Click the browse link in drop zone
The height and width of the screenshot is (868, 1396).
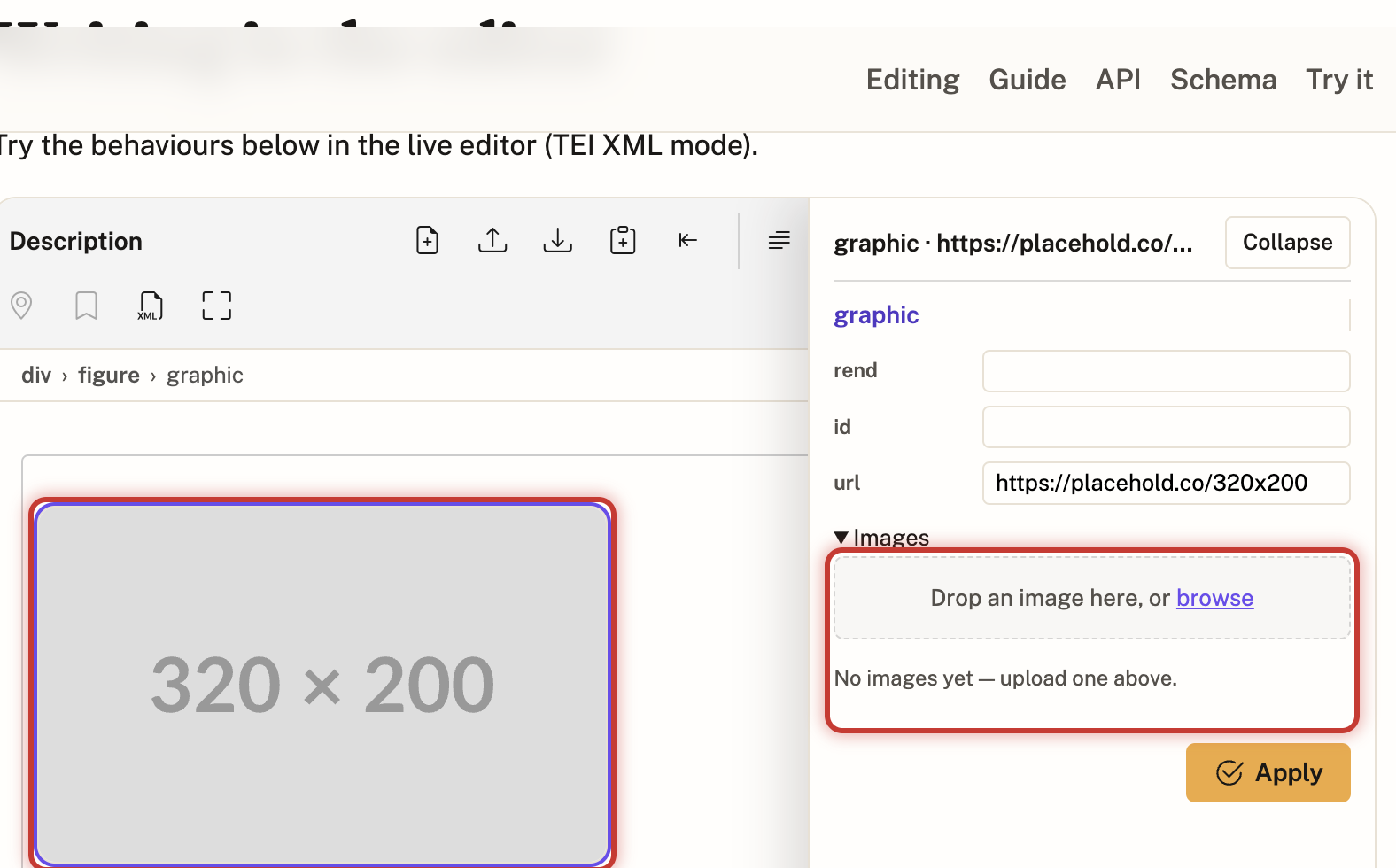point(1214,598)
